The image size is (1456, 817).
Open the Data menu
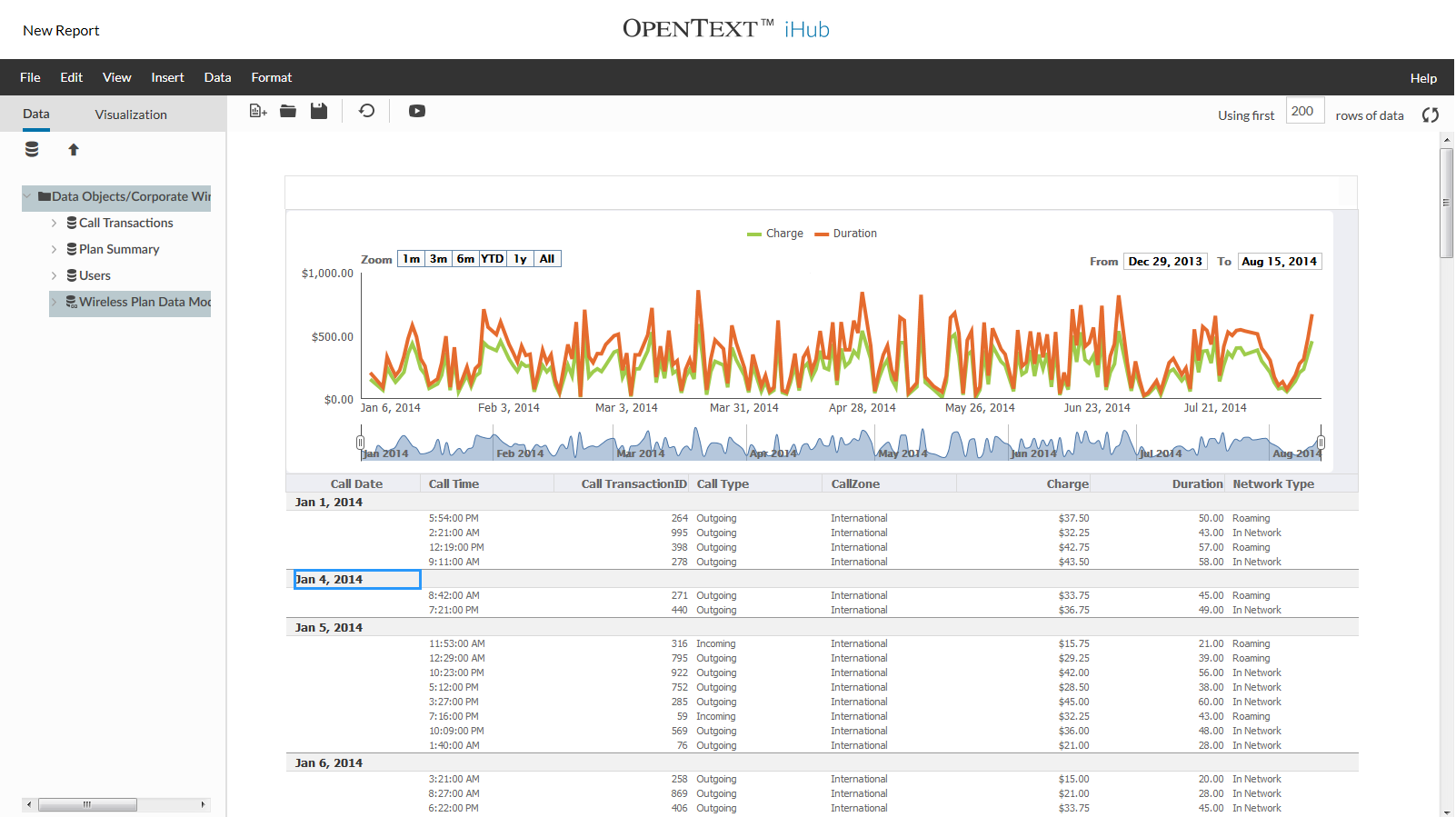point(218,77)
